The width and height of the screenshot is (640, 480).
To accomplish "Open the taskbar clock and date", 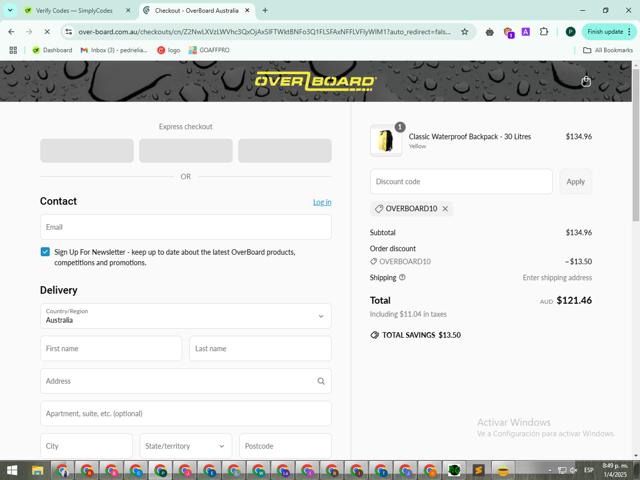I will point(614,470).
